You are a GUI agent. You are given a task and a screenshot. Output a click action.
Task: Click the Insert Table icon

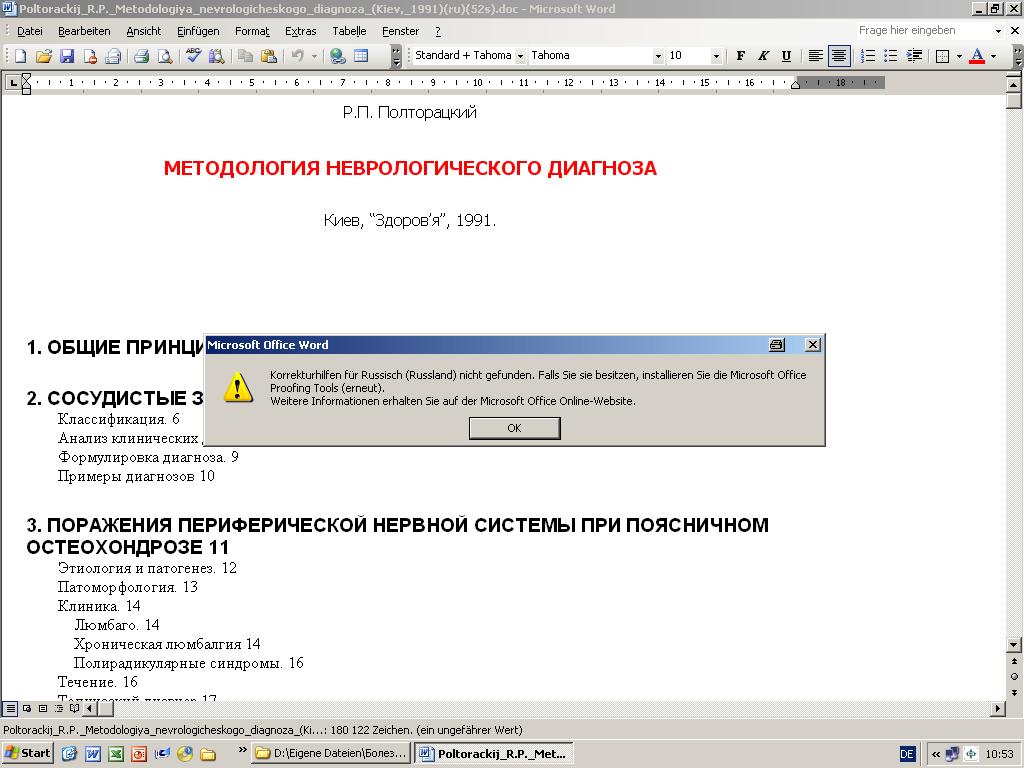pos(361,56)
